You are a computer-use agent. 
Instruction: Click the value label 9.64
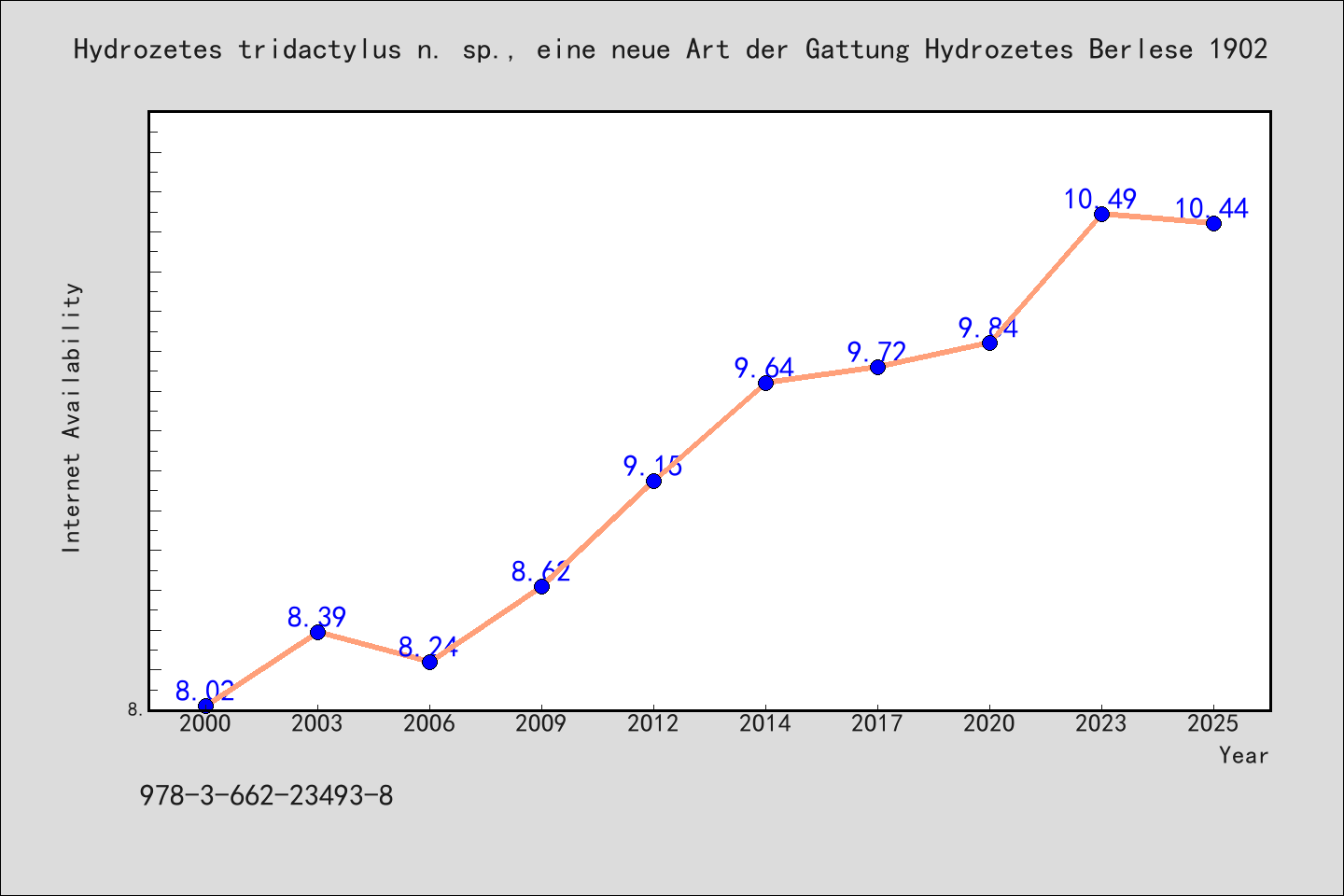[764, 368]
